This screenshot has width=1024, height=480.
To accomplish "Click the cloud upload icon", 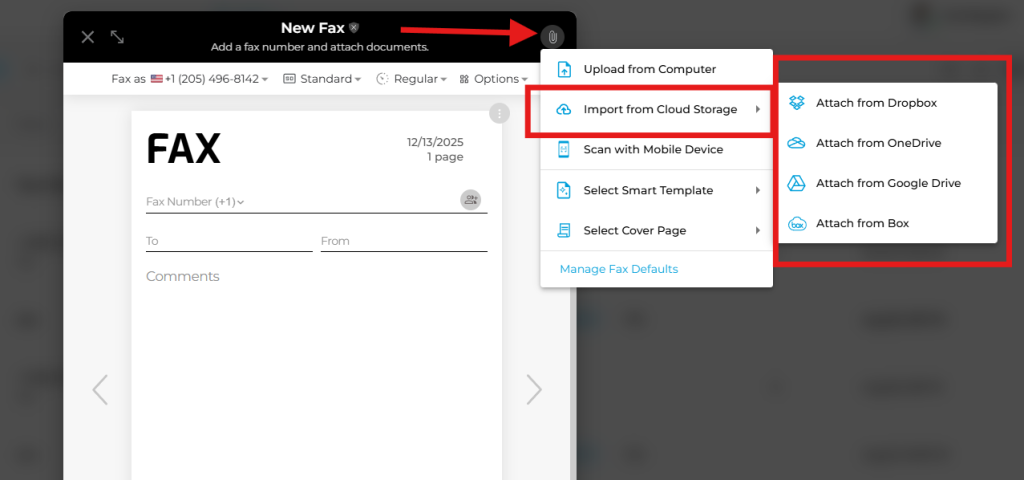I will point(564,110).
